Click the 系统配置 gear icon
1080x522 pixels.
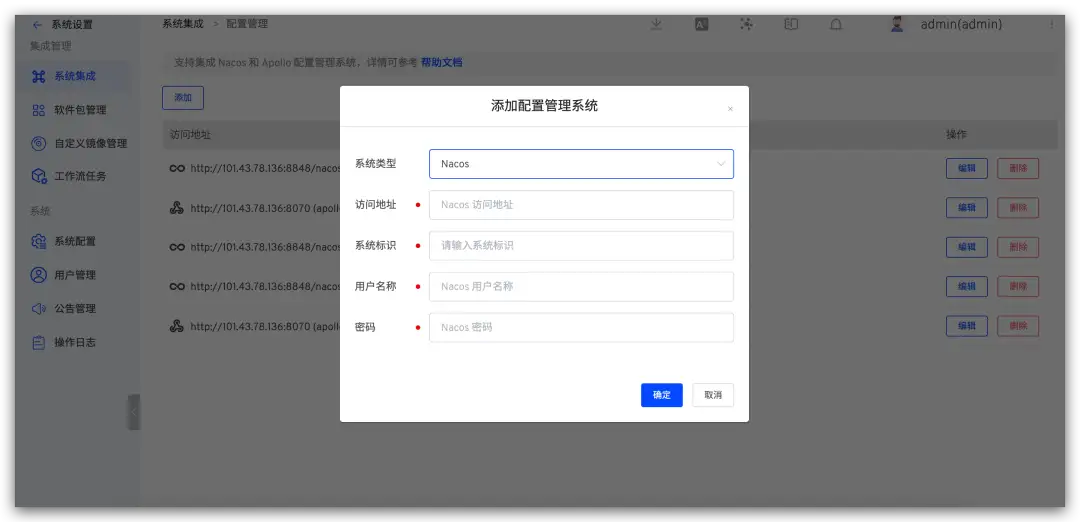(x=39, y=242)
